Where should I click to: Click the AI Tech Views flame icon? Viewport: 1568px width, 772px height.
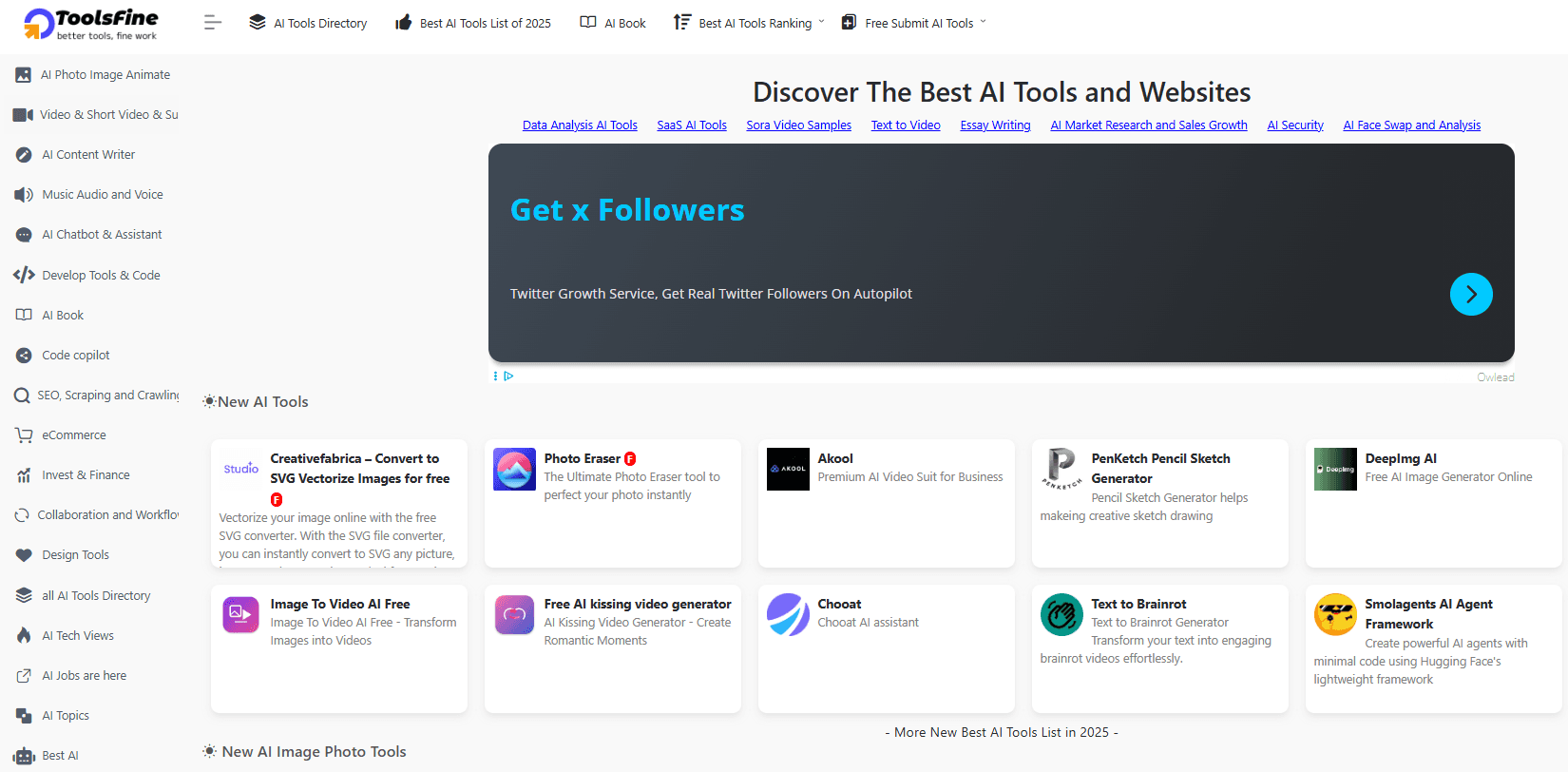[24, 635]
